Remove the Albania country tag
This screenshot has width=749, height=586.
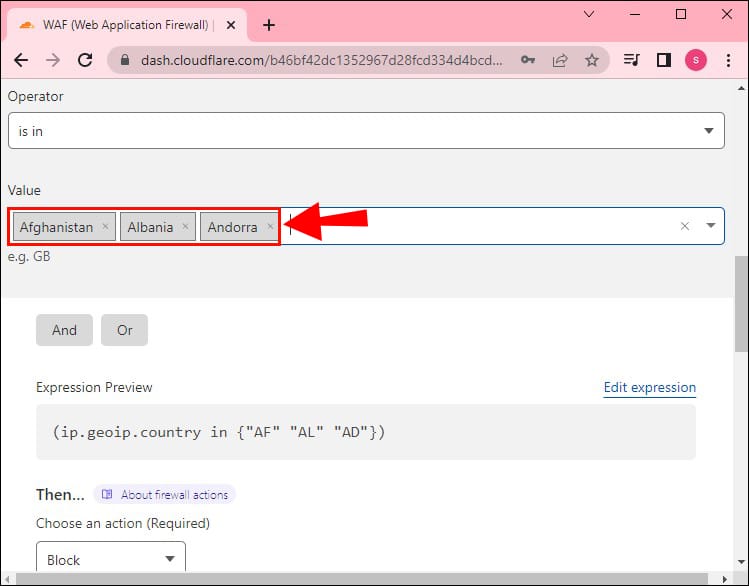click(x=185, y=227)
